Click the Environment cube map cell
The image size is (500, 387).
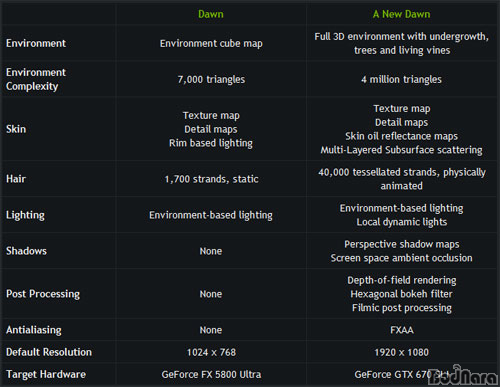pyautogui.click(x=211, y=43)
